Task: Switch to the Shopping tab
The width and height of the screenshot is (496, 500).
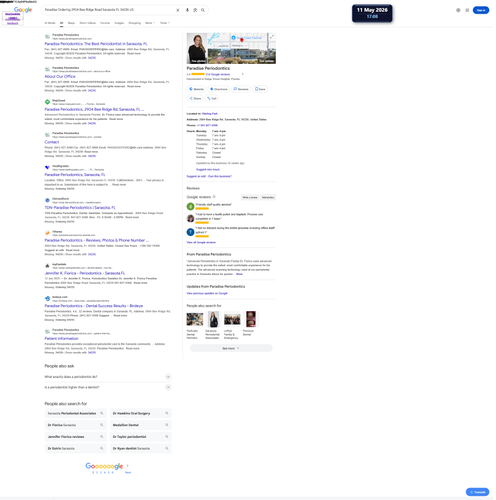Action: [135, 23]
